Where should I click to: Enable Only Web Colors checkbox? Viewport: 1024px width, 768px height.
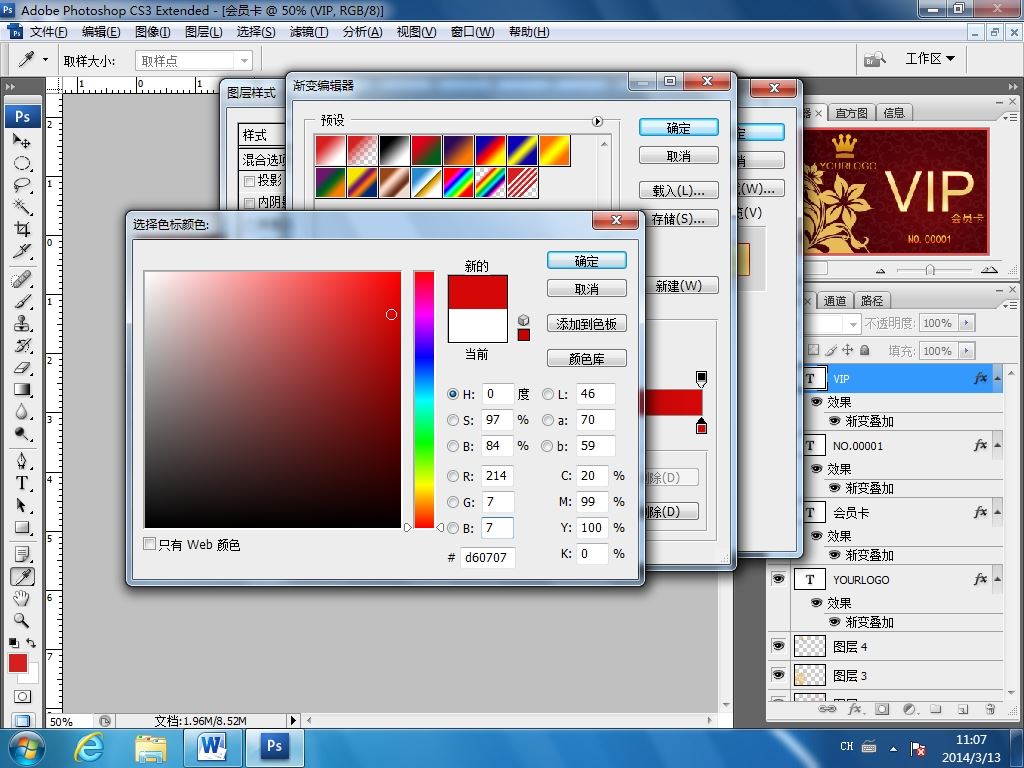(x=150, y=544)
